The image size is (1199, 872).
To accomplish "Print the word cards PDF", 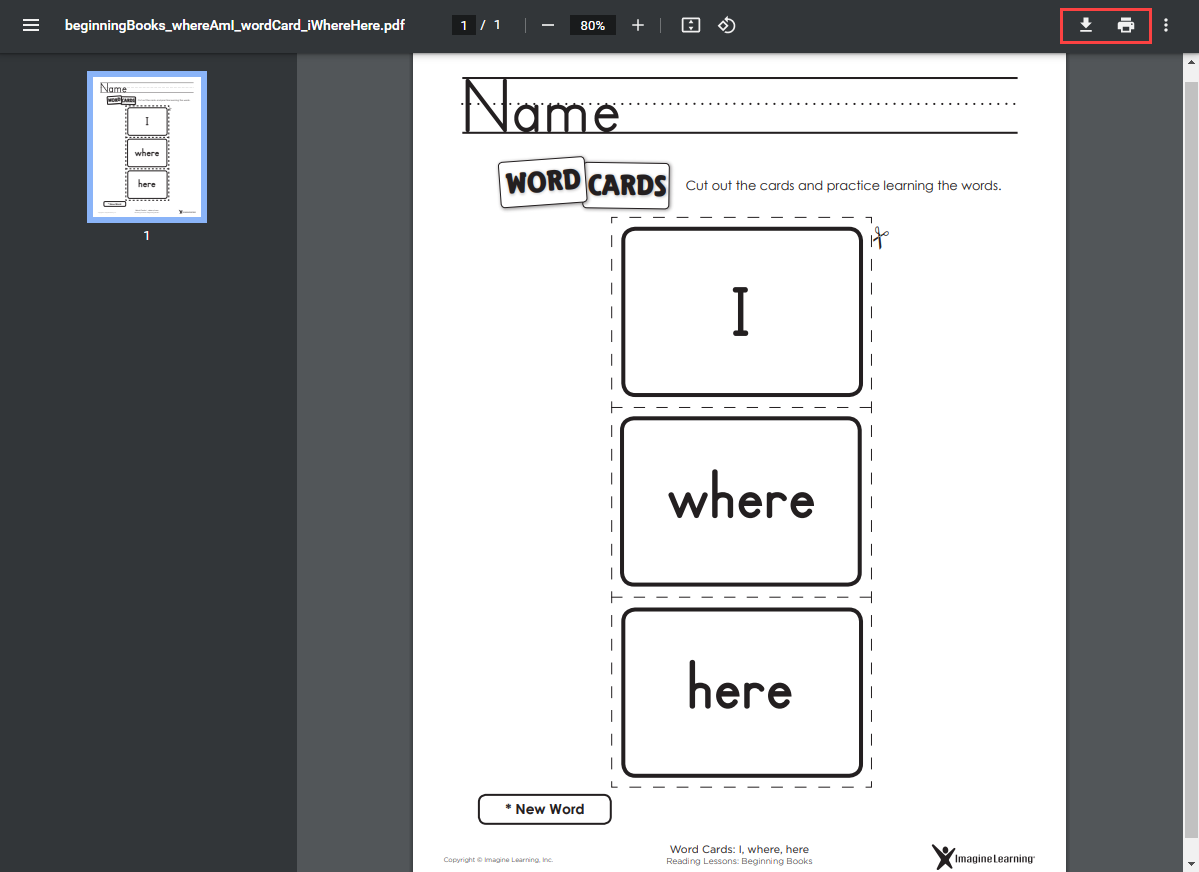I will 1126,25.
